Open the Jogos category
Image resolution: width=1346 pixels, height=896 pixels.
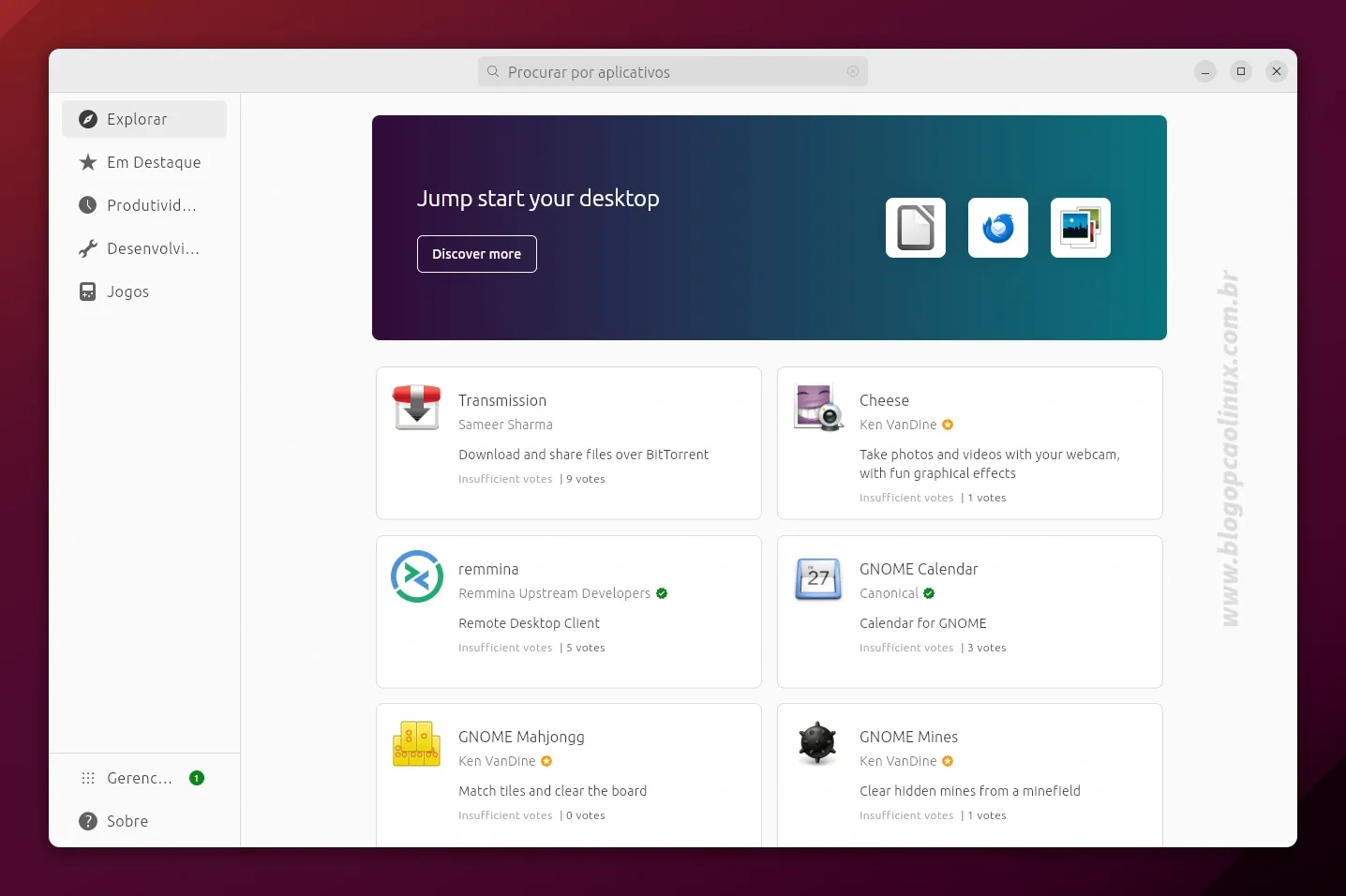coord(144,291)
